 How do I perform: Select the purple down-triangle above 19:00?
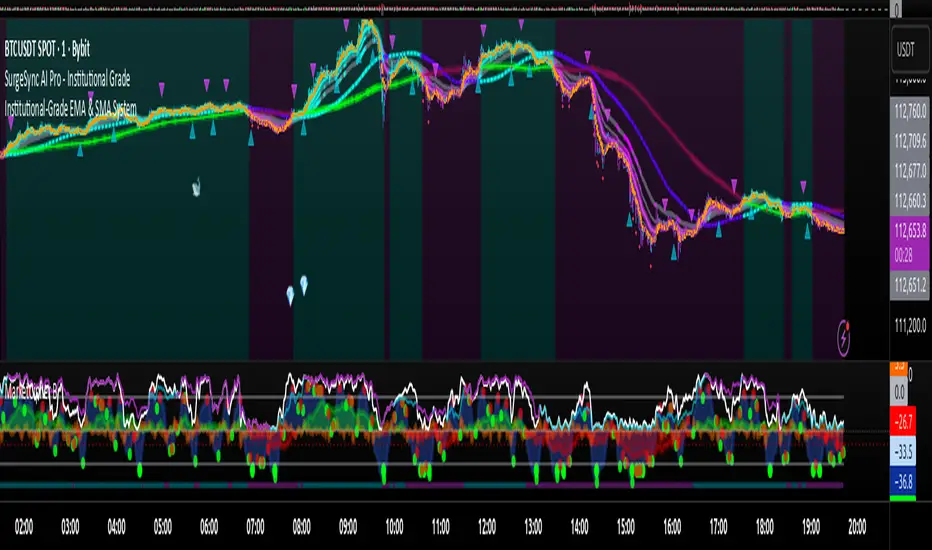pos(803,186)
